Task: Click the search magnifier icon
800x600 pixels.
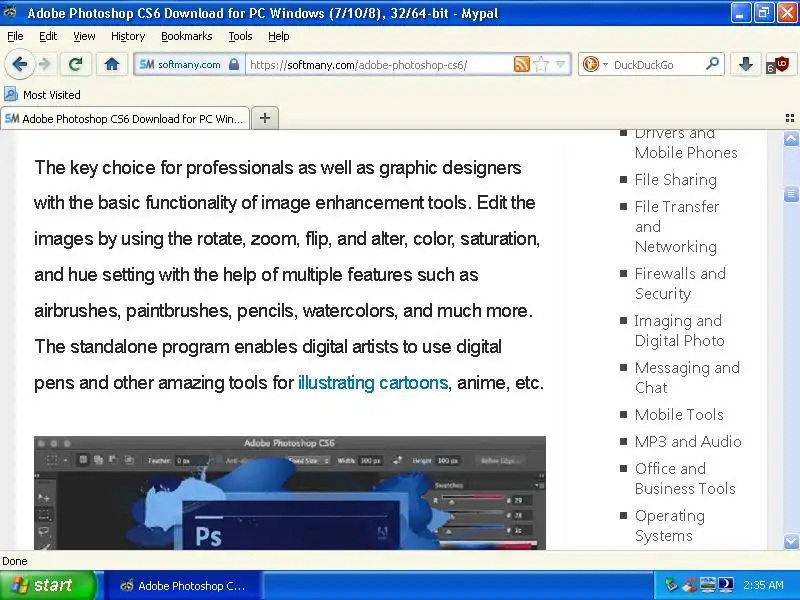Action: [712, 64]
